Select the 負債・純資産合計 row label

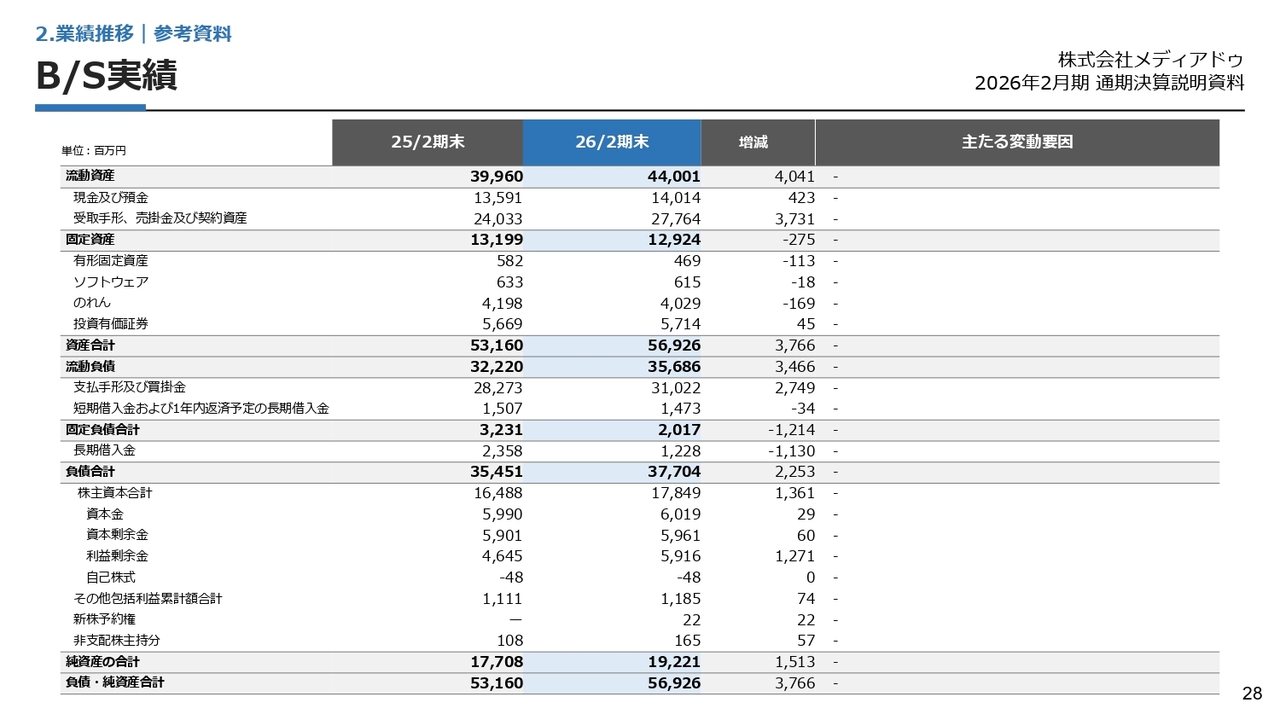(115, 682)
